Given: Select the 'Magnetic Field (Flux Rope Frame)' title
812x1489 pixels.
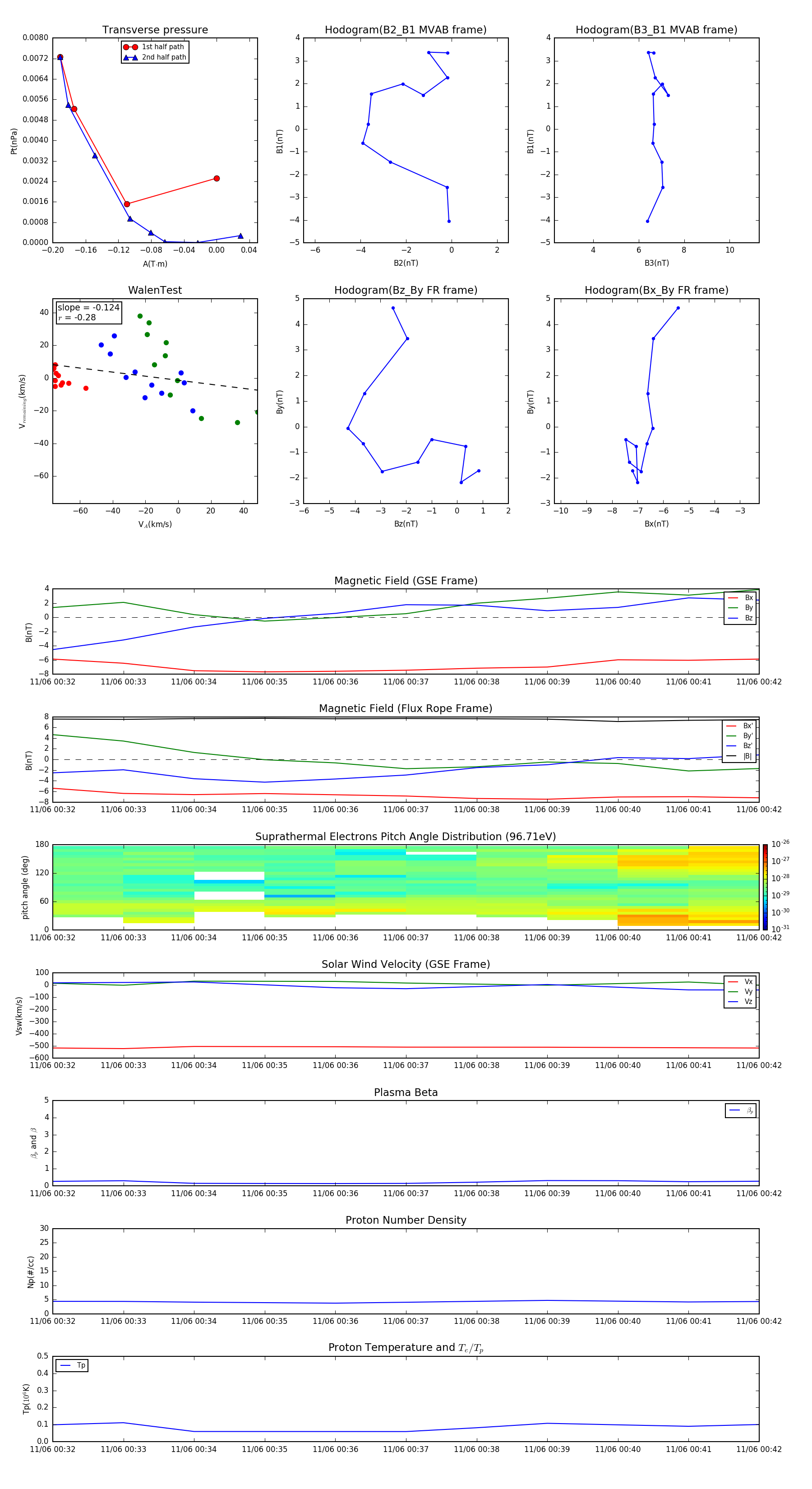Looking at the screenshot, I should 406,709.
